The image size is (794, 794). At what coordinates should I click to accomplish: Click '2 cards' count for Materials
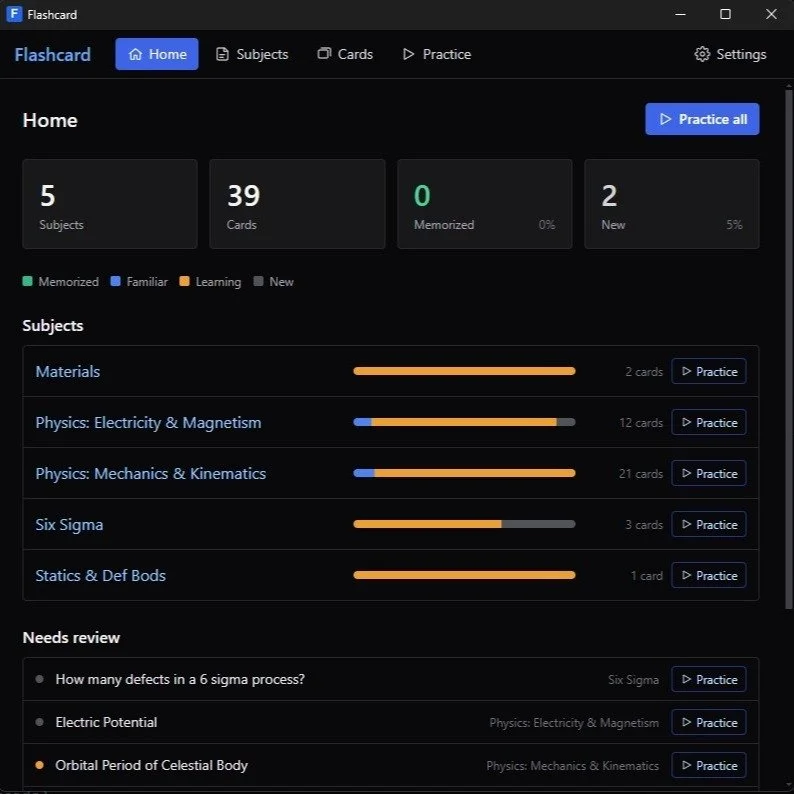[644, 372]
